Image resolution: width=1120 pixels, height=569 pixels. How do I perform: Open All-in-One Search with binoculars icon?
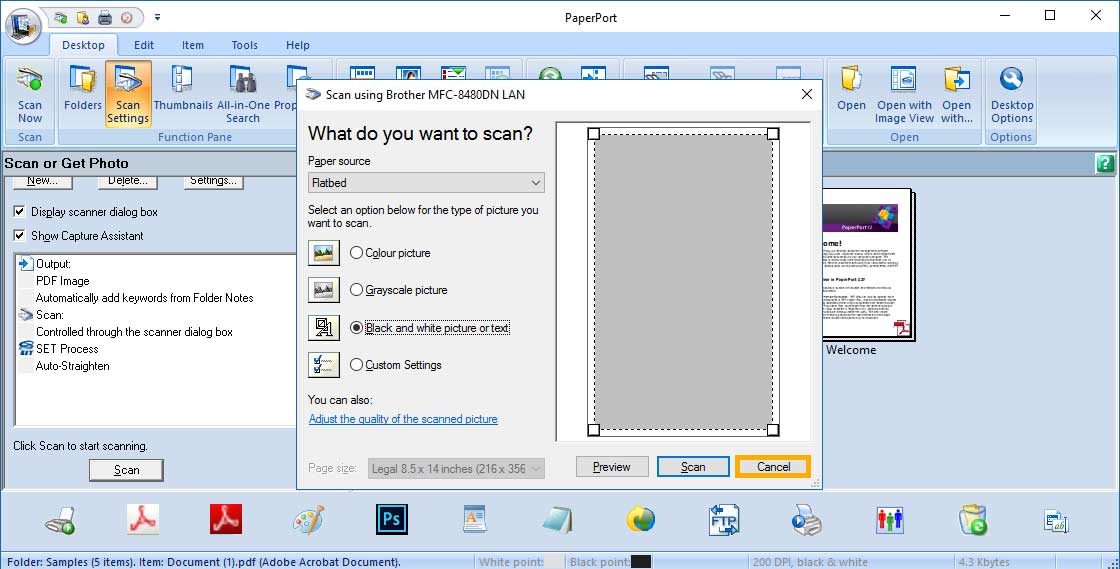(243, 94)
